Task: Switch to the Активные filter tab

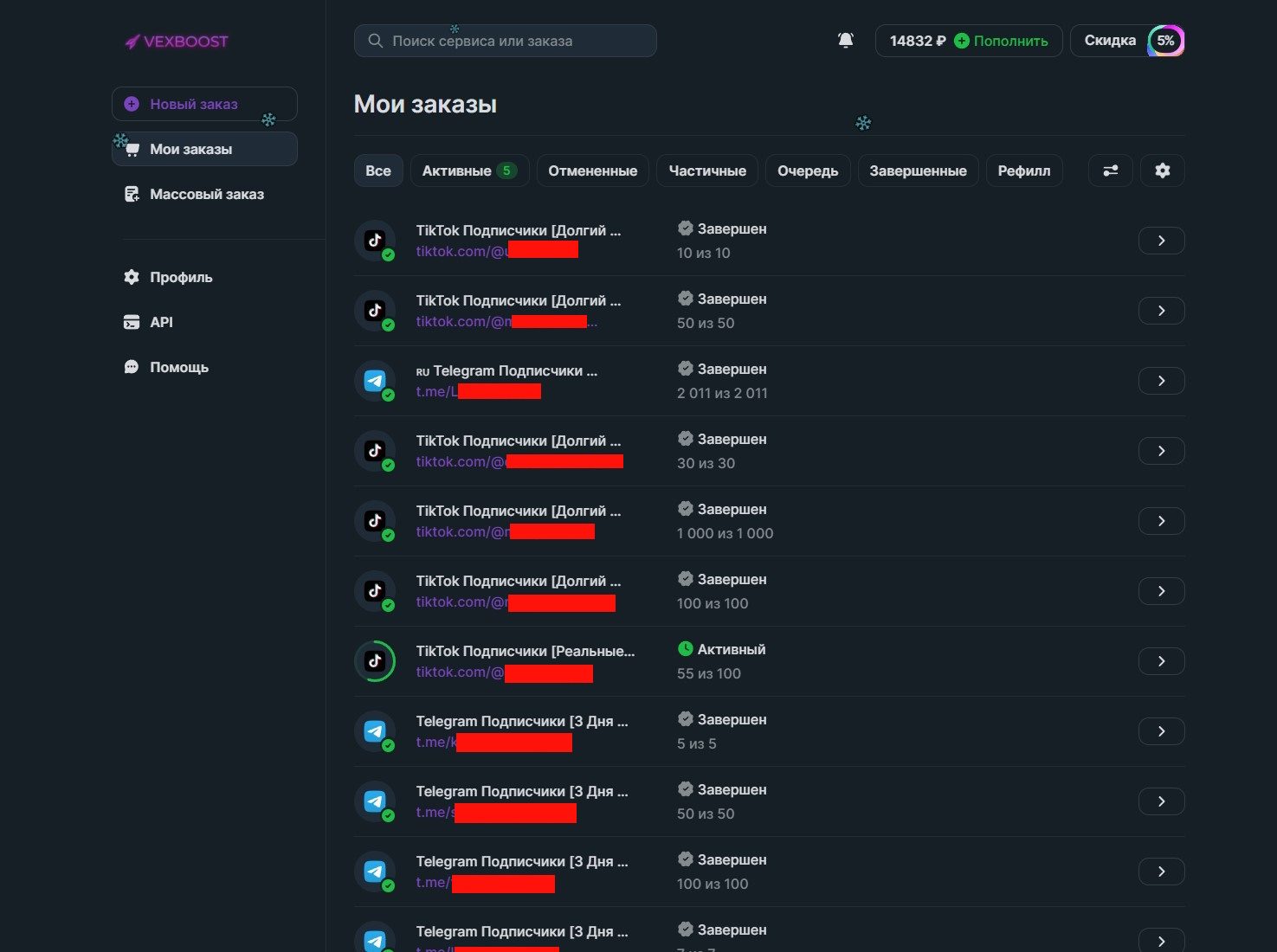Action: (468, 170)
